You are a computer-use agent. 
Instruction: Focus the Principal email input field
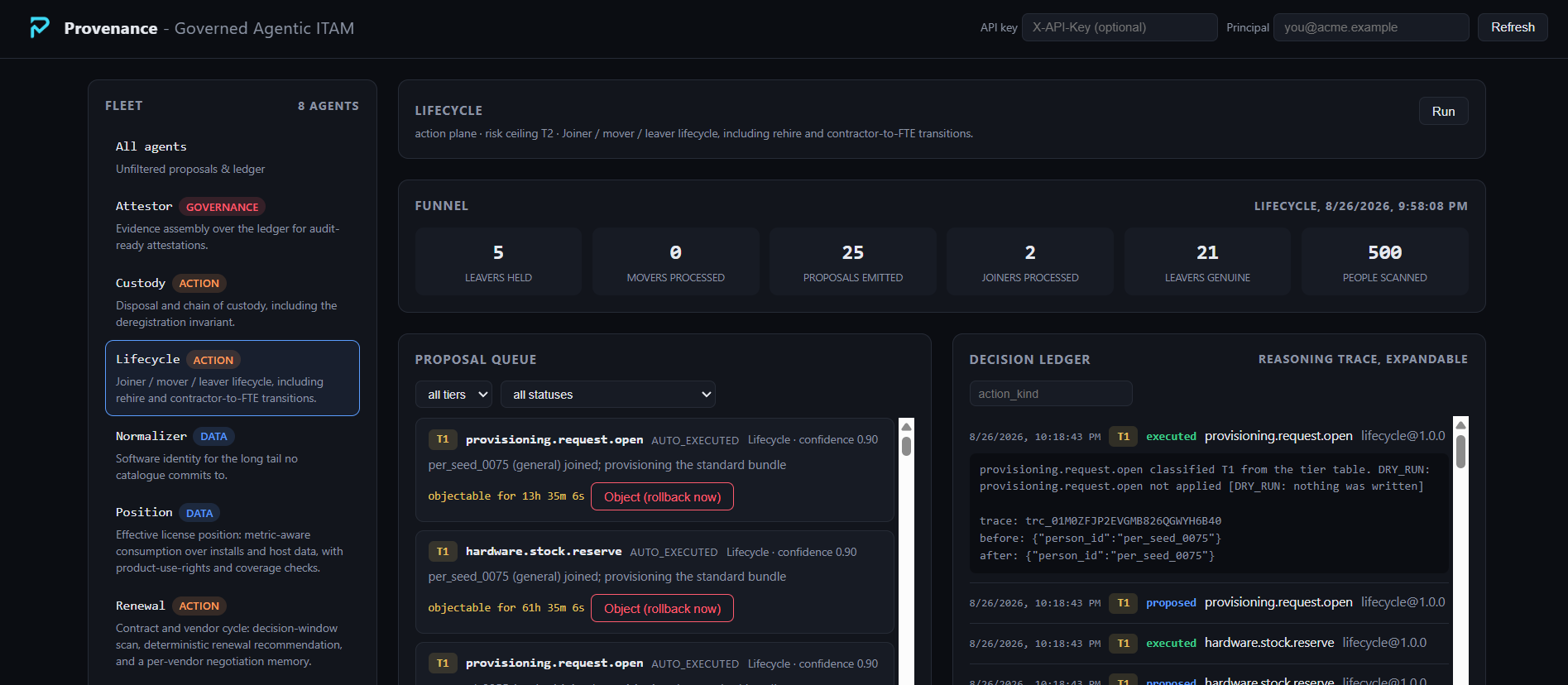point(1371,27)
